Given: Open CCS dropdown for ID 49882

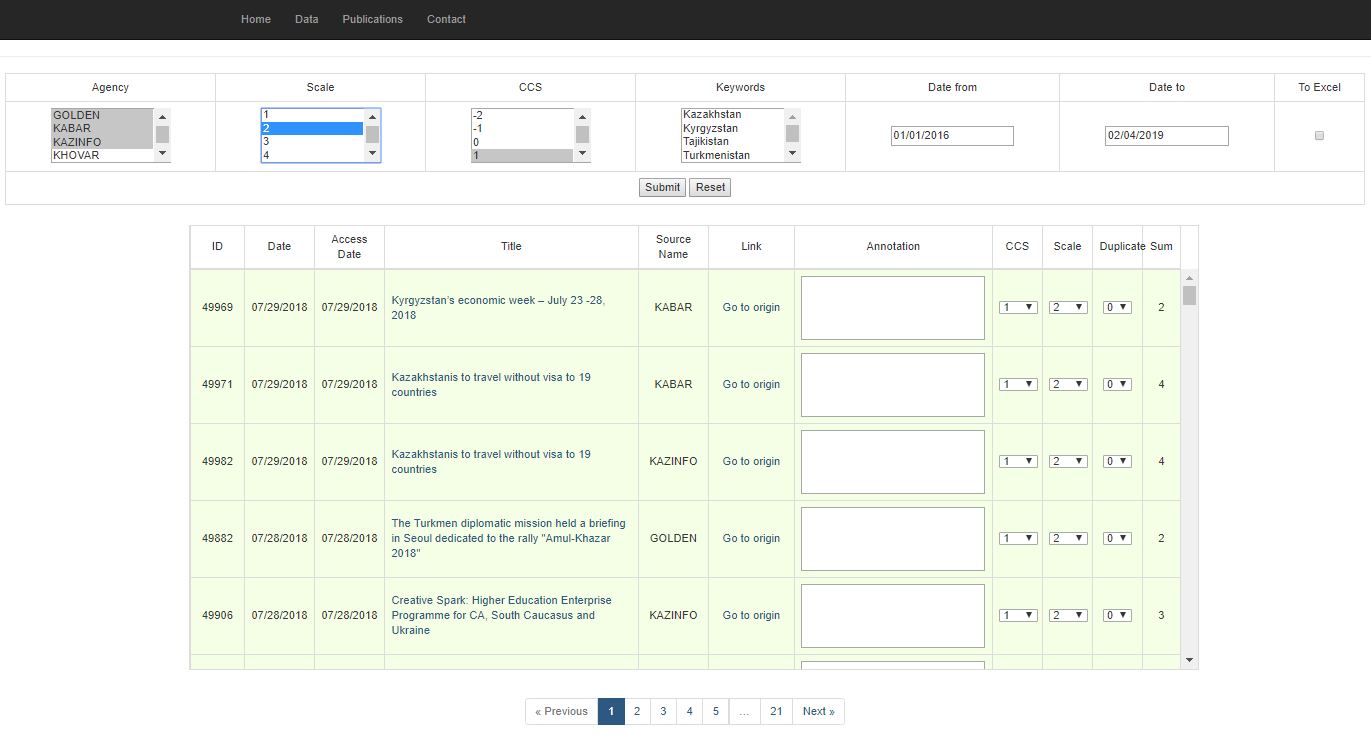Looking at the screenshot, I should tap(1018, 538).
